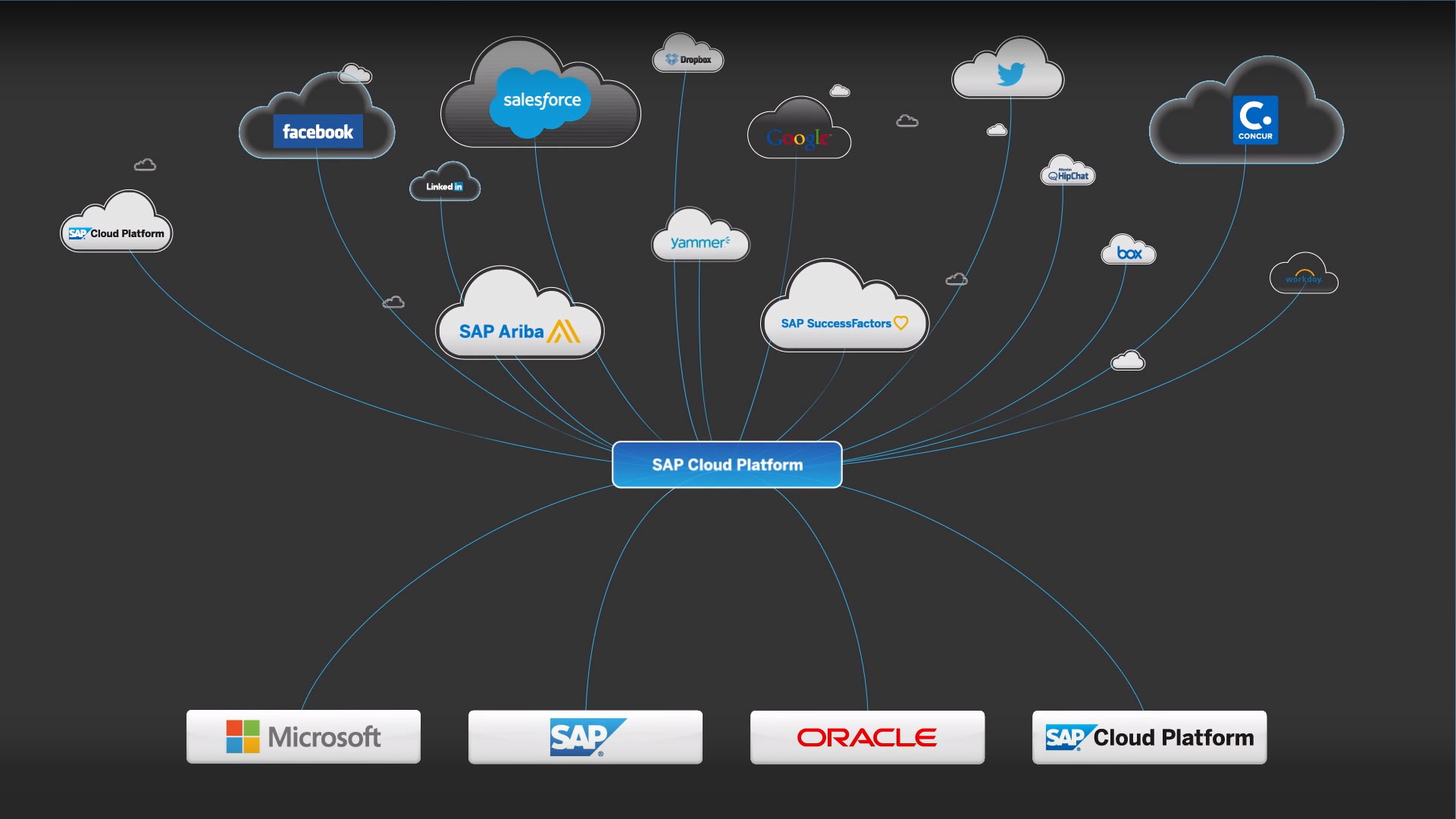
Task: Click the Twitter bird cloud
Action: pos(1010,74)
